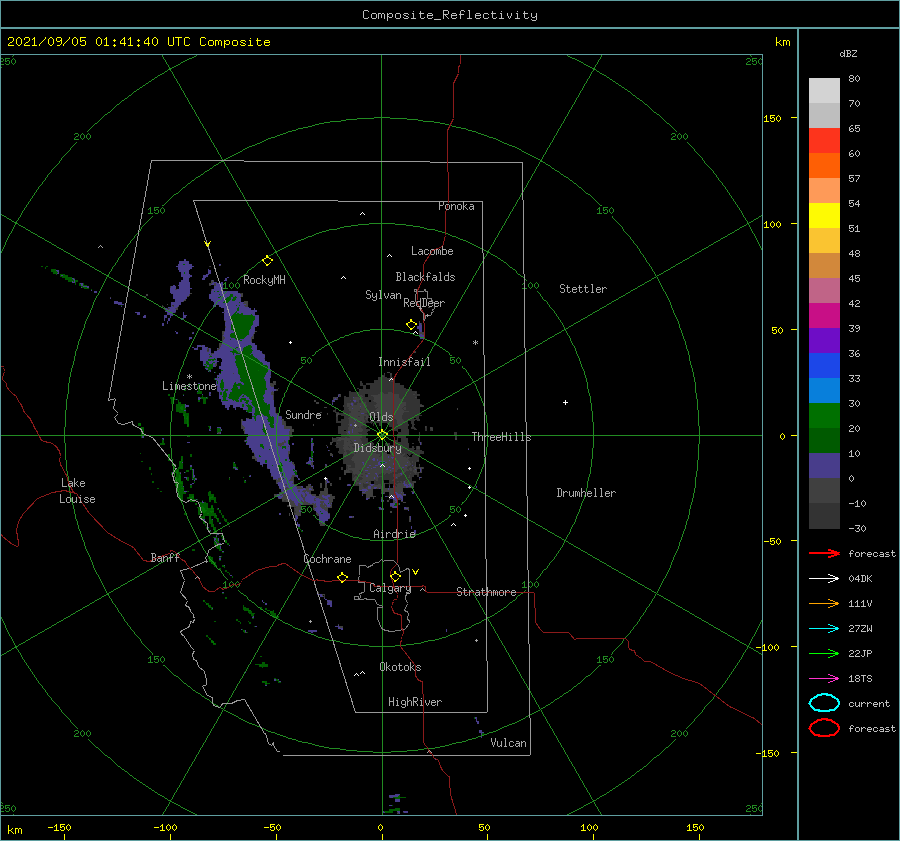Click the Strathmore city label
This screenshot has width=900, height=841.
click(x=486, y=592)
